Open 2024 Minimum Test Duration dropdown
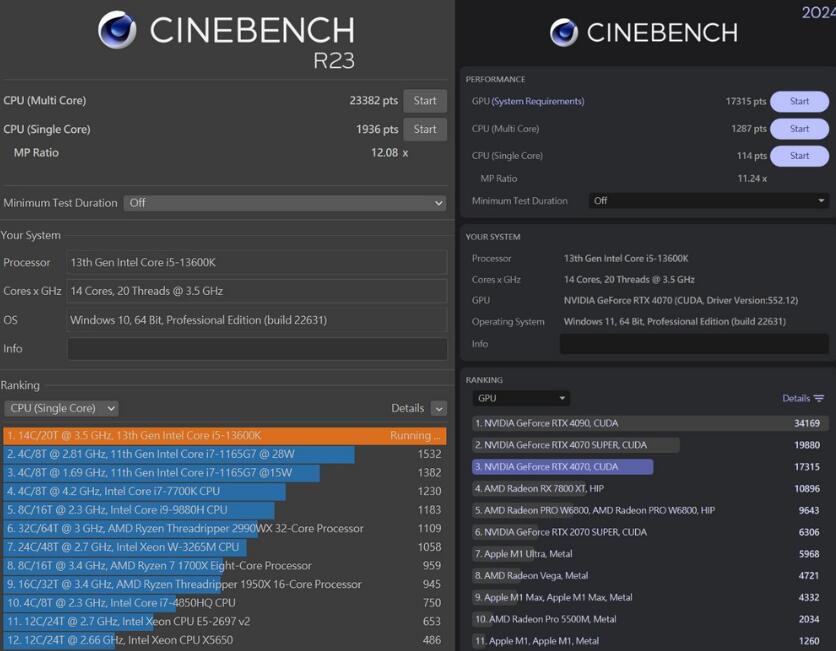This screenshot has height=651, width=836. (x=708, y=201)
